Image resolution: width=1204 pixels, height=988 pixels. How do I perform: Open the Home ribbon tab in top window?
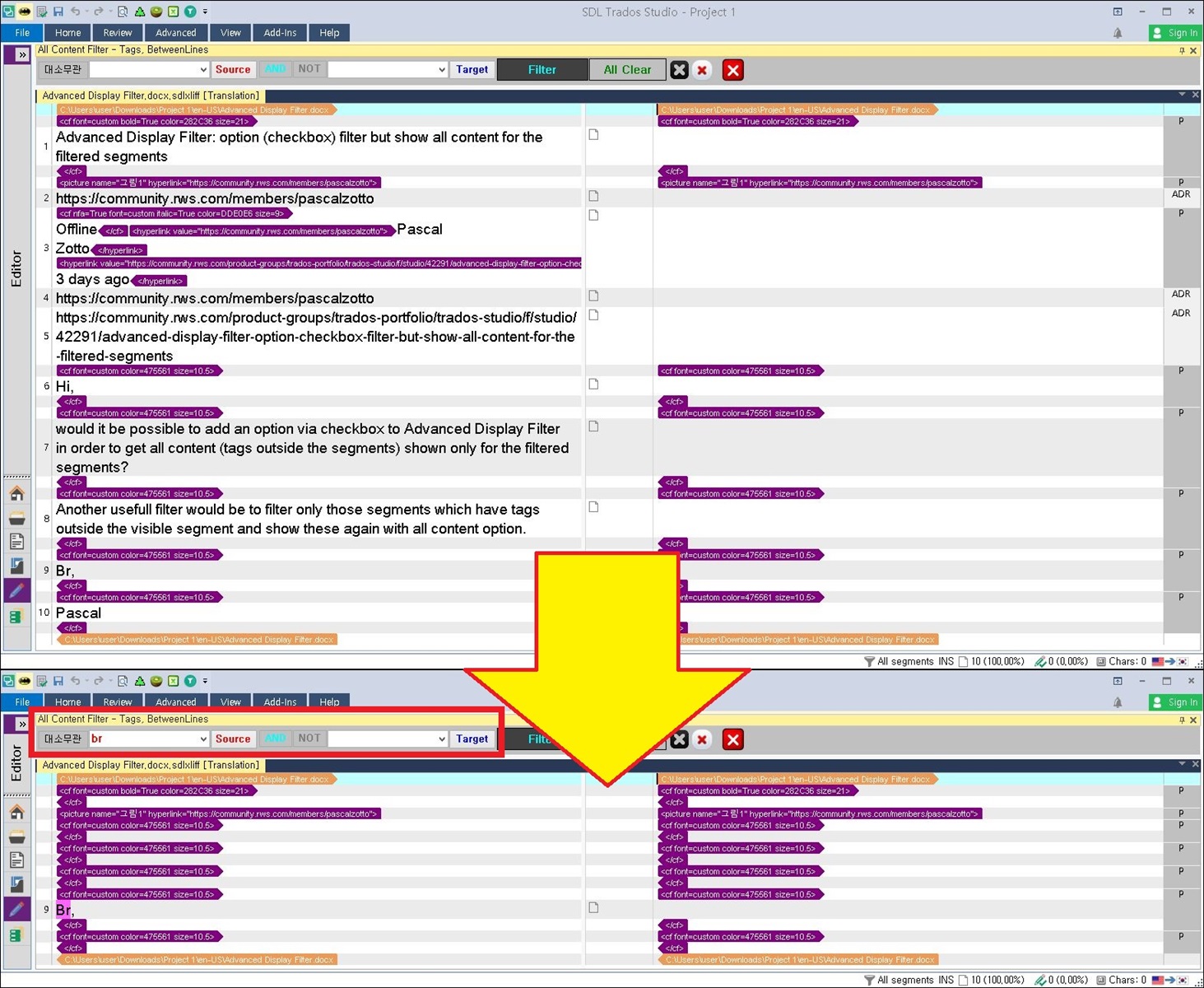(x=67, y=33)
